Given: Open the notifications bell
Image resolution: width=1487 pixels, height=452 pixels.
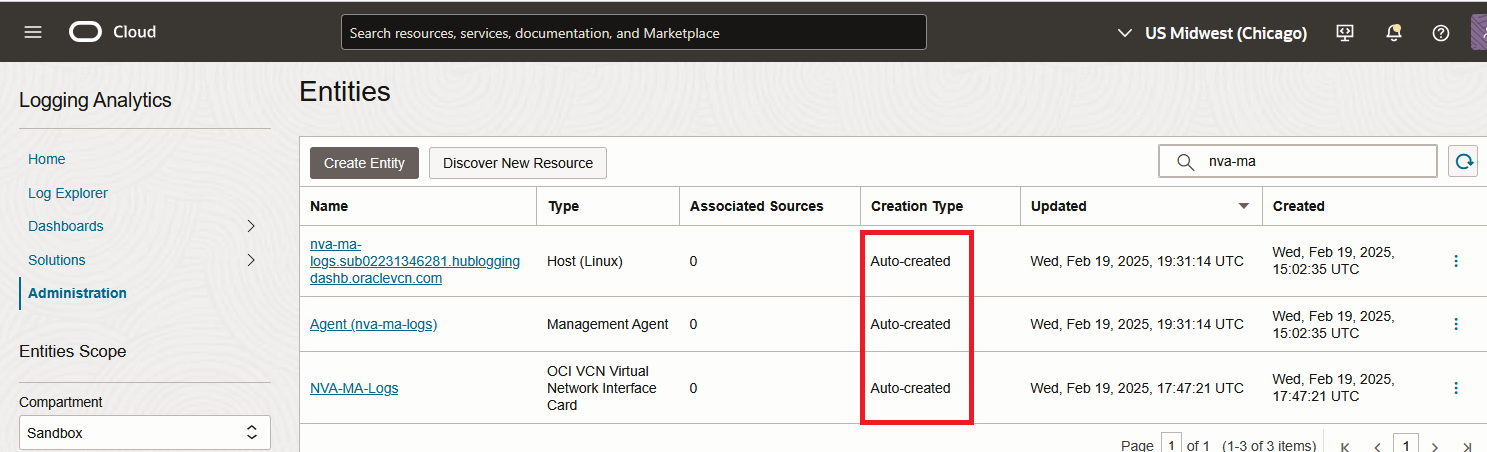Looking at the screenshot, I should tap(1393, 33).
